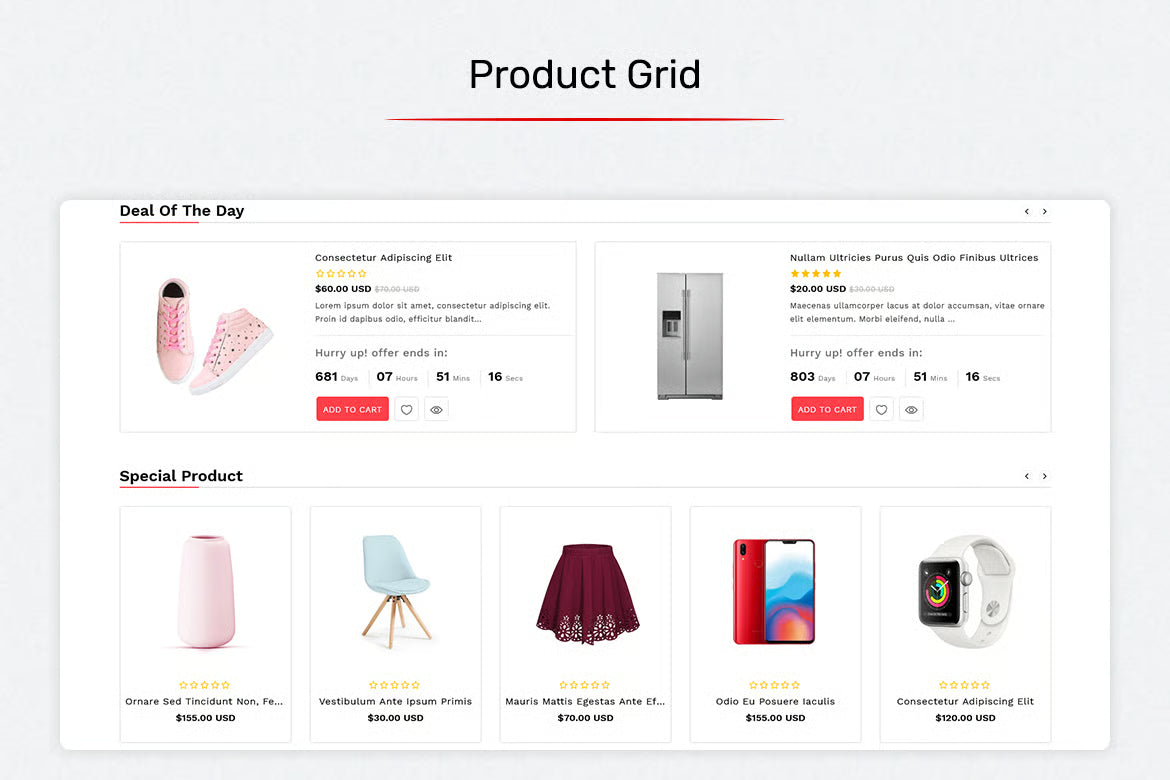Select a star rating on the sneakers deal

click(x=340, y=272)
